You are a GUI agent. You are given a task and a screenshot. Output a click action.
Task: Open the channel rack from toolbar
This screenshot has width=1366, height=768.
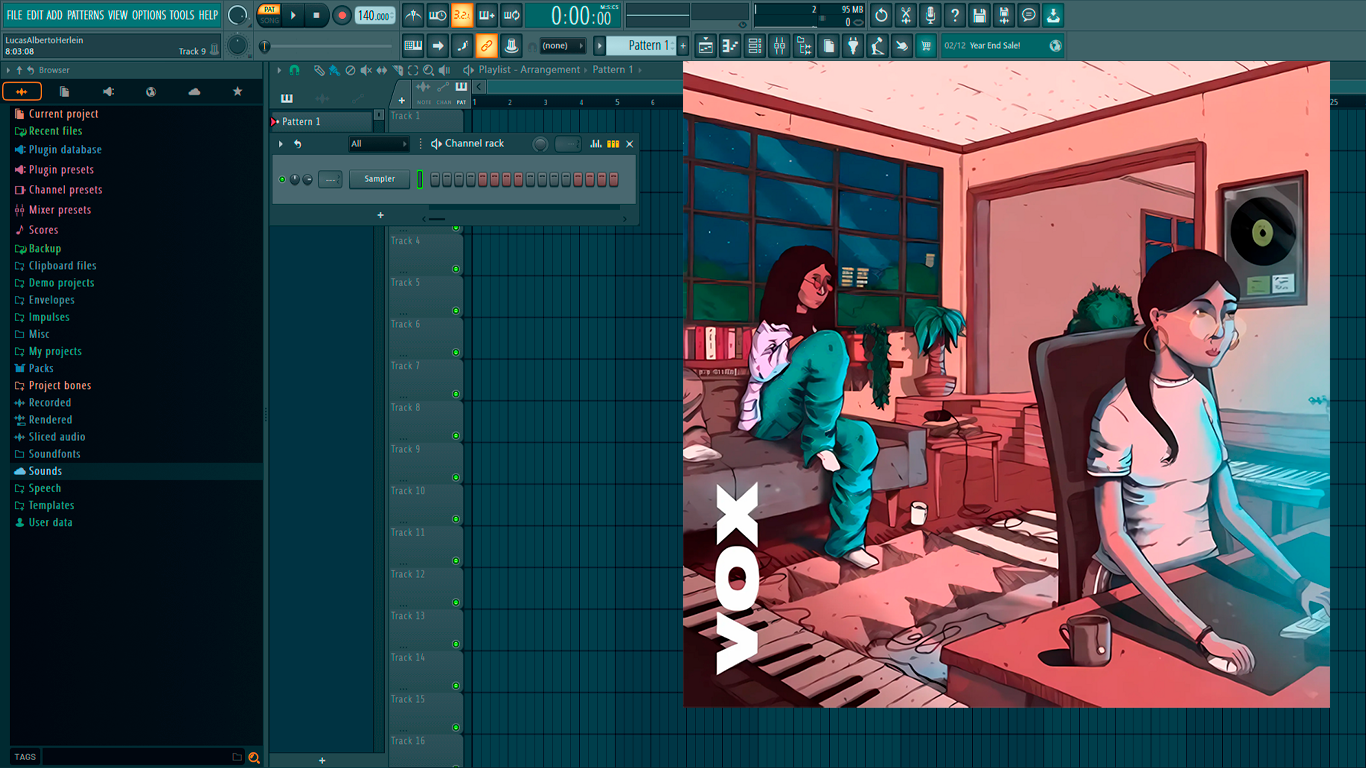click(x=754, y=45)
